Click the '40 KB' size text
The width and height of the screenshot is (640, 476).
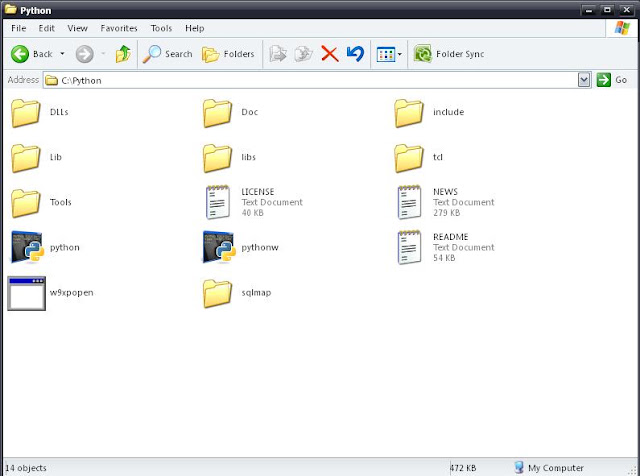click(252, 213)
